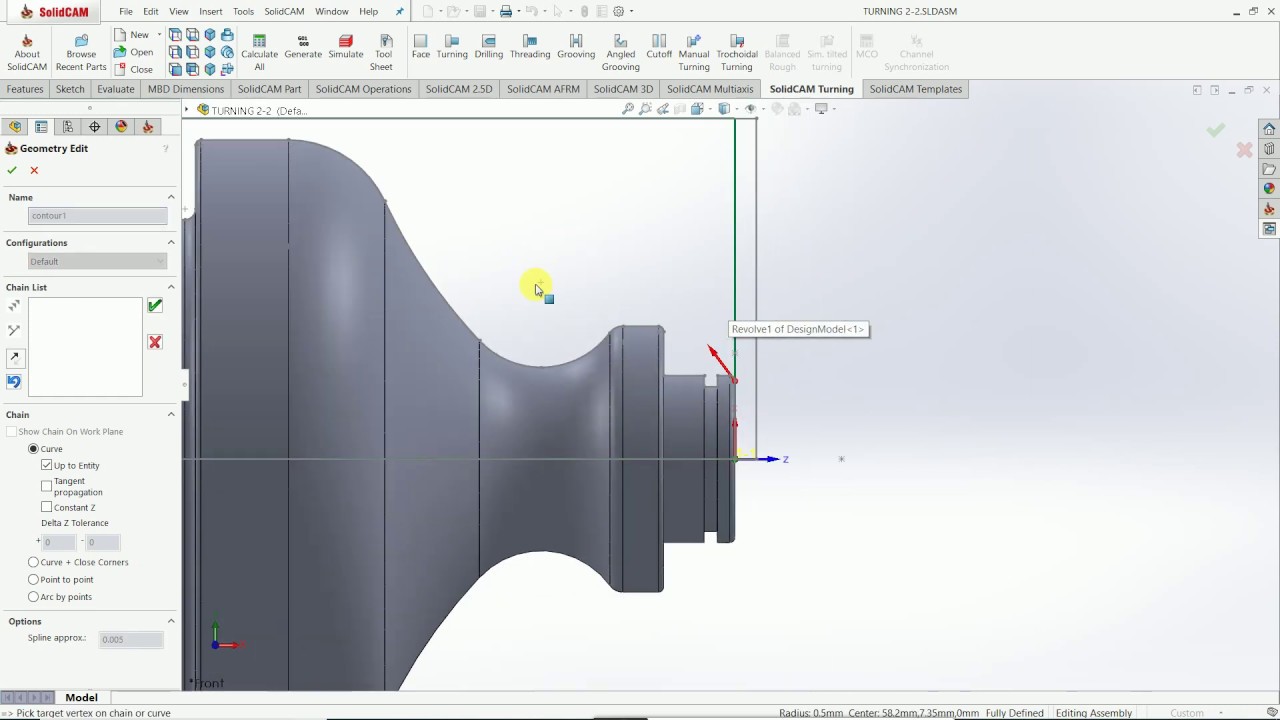Open Appearances task pane icon
Image resolution: width=1280 pixels, height=720 pixels.
[x=1269, y=188]
